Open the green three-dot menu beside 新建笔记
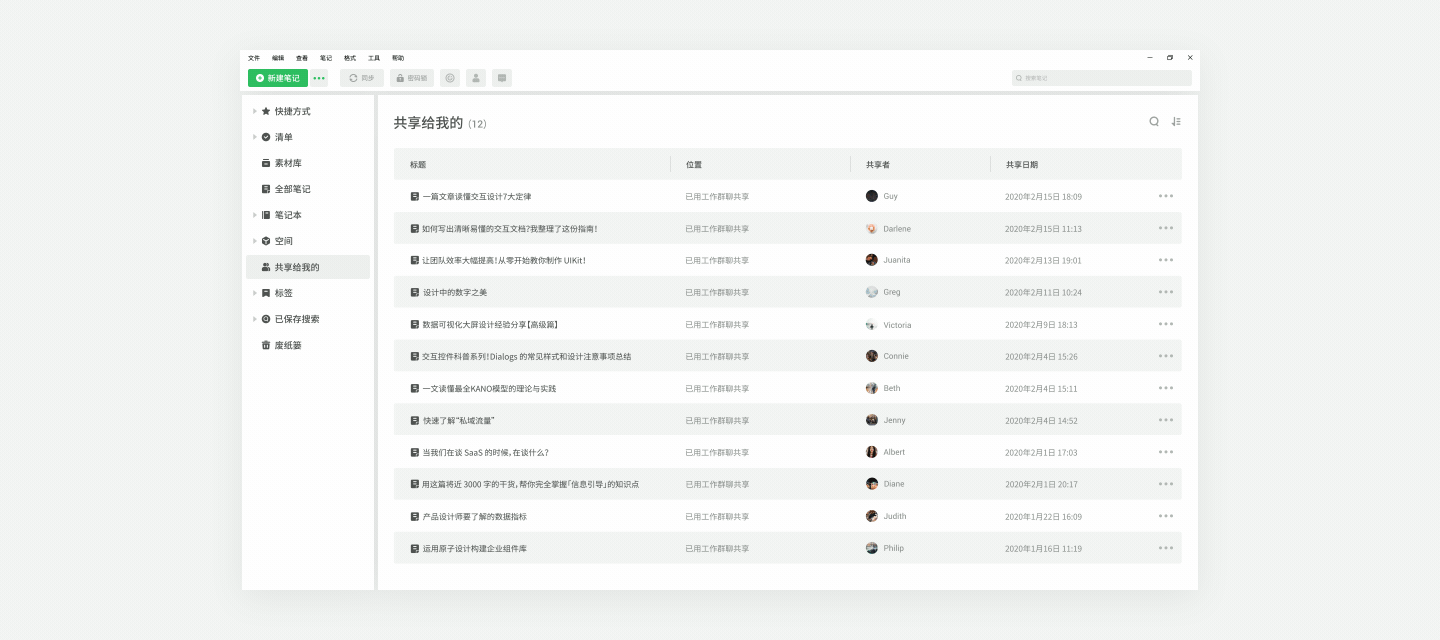The image size is (1440, 640). pyautogui.click(x=319, y=78)
